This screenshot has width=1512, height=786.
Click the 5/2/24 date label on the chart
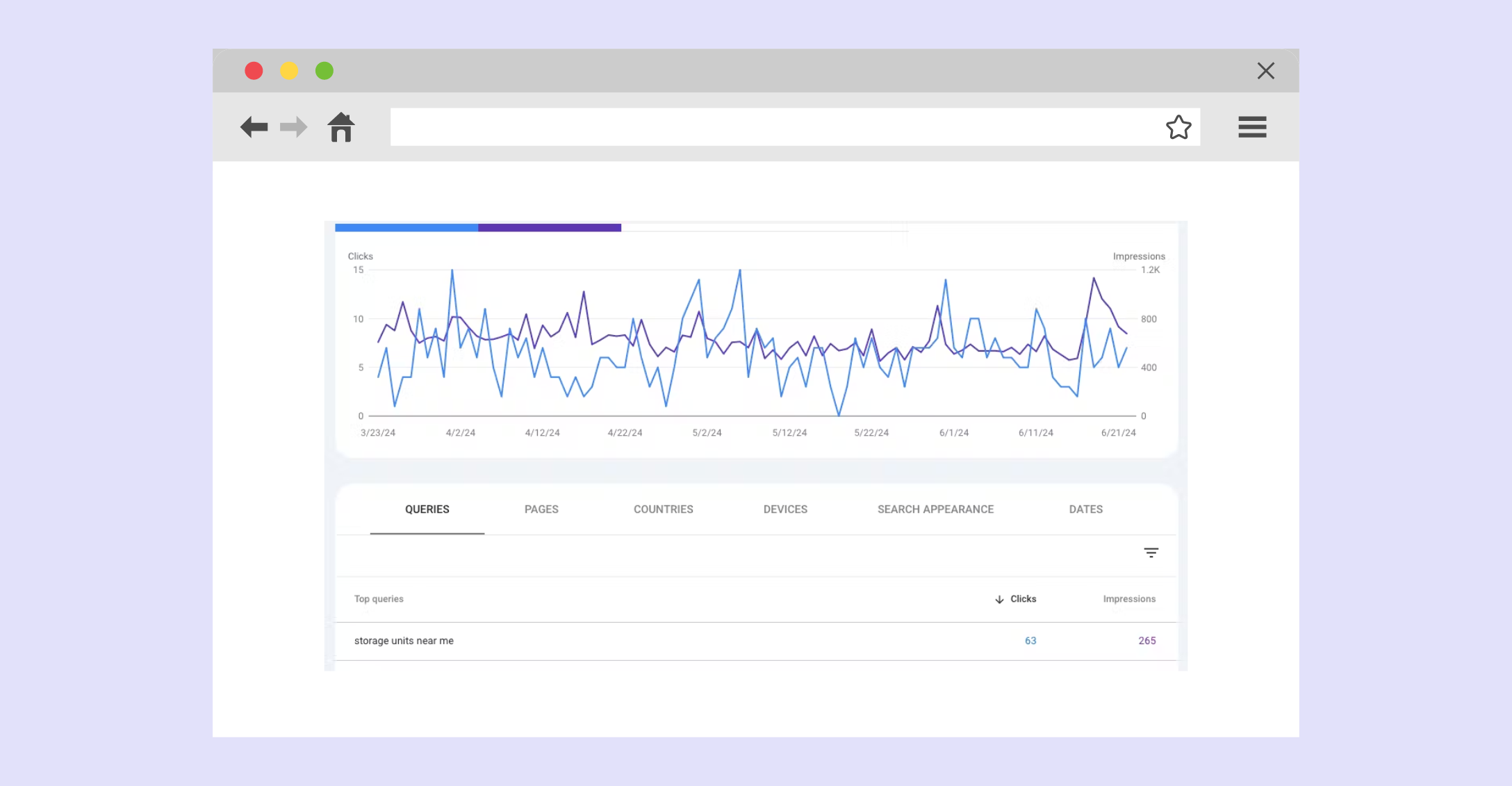pyautogui.click(x=707, y=433)
